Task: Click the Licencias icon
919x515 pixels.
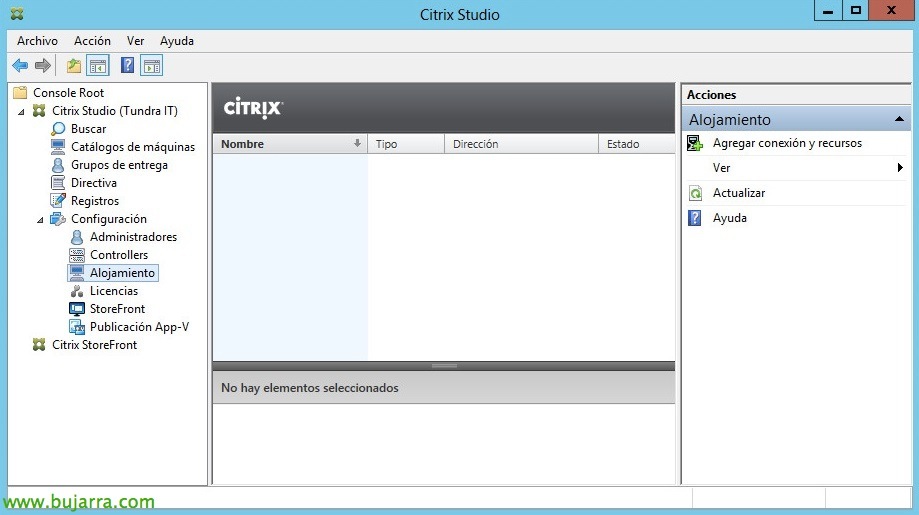Action: point(77,291)
